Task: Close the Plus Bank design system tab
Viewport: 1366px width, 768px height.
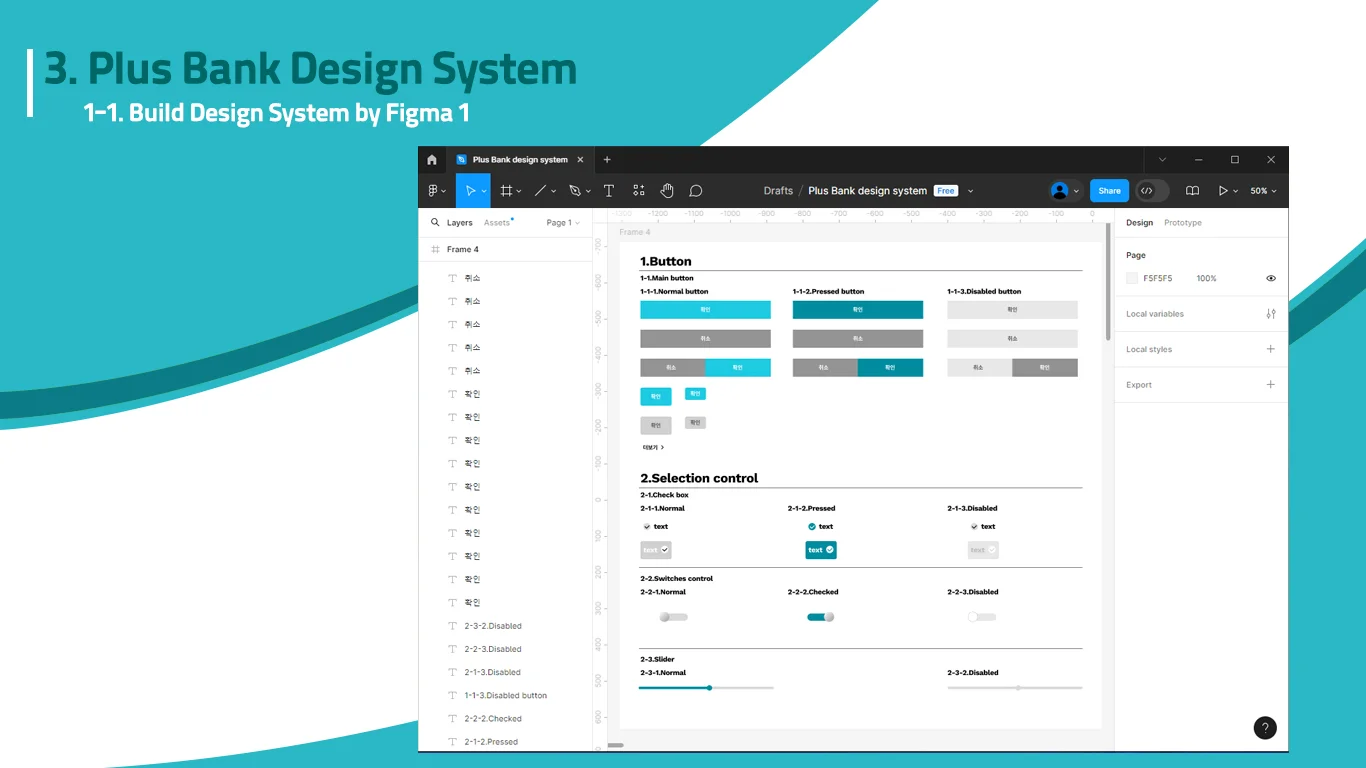Action: (x=580, y=160)
